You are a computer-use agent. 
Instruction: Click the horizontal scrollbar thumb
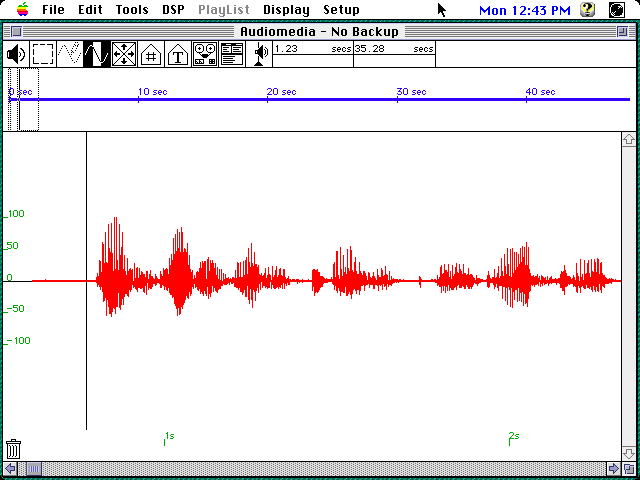pos(34,469)
